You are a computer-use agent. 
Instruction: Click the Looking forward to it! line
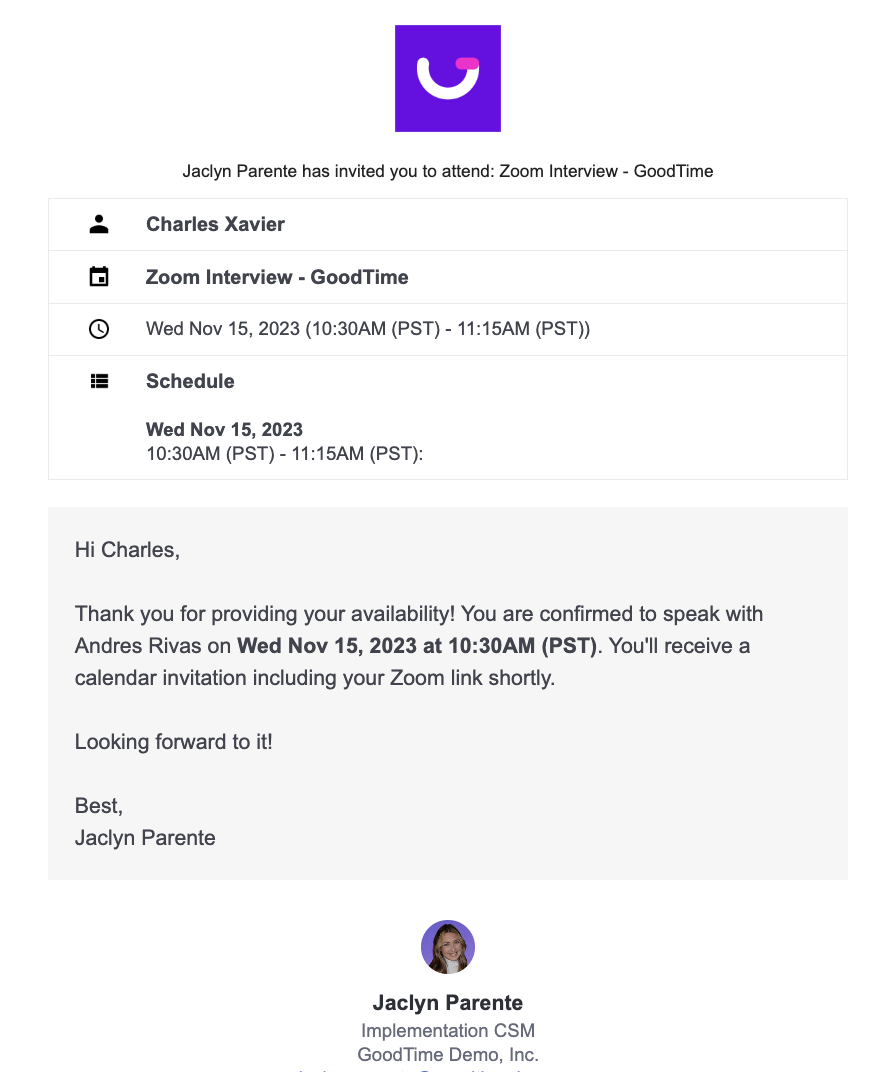tap(173, 742)
